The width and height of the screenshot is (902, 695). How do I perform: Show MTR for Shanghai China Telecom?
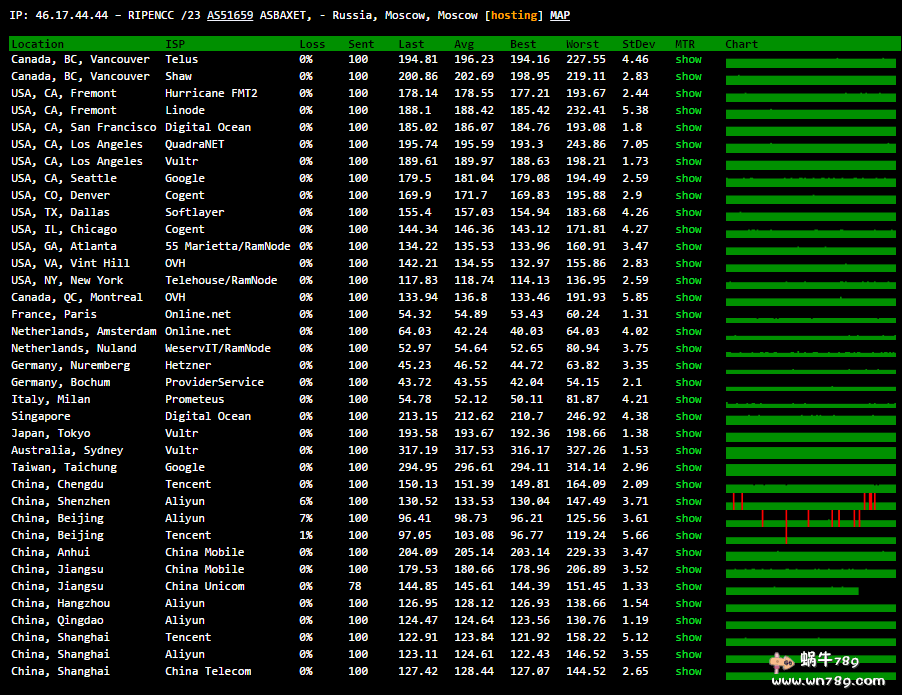coord(688,671)
